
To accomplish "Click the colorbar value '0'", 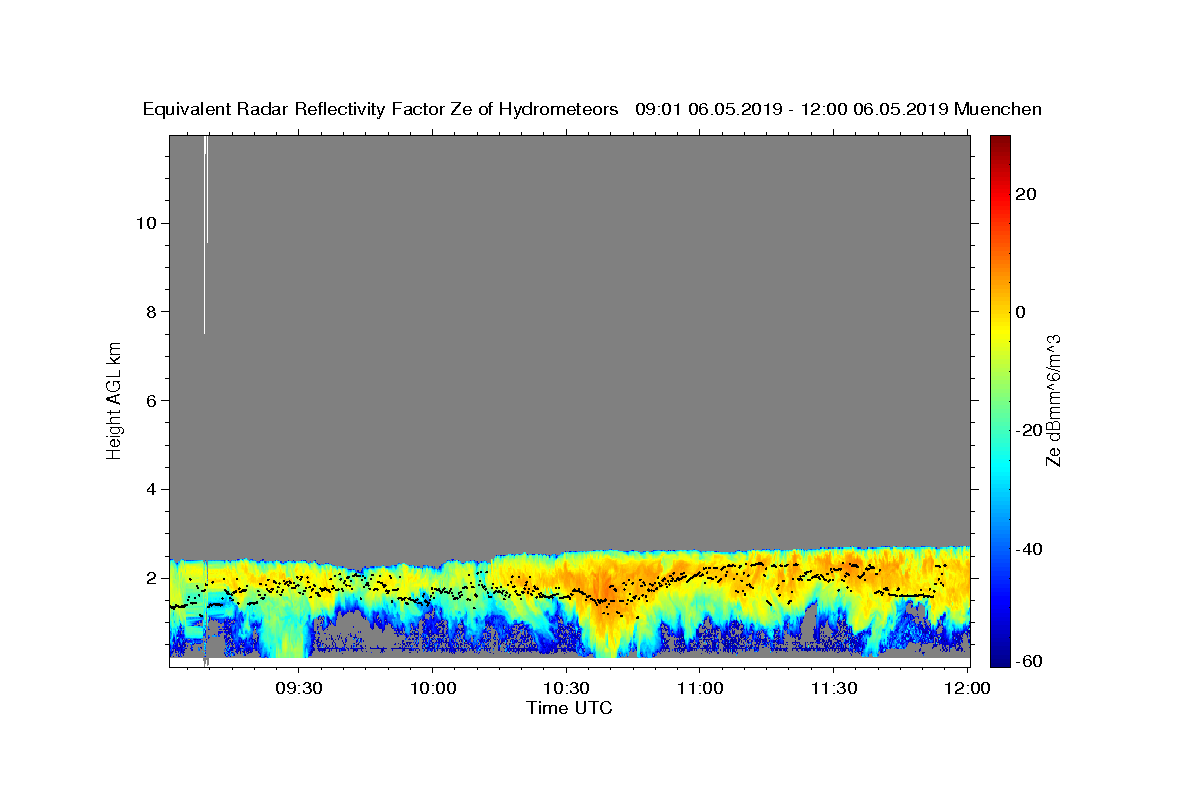I will (x=1020, y=312).
